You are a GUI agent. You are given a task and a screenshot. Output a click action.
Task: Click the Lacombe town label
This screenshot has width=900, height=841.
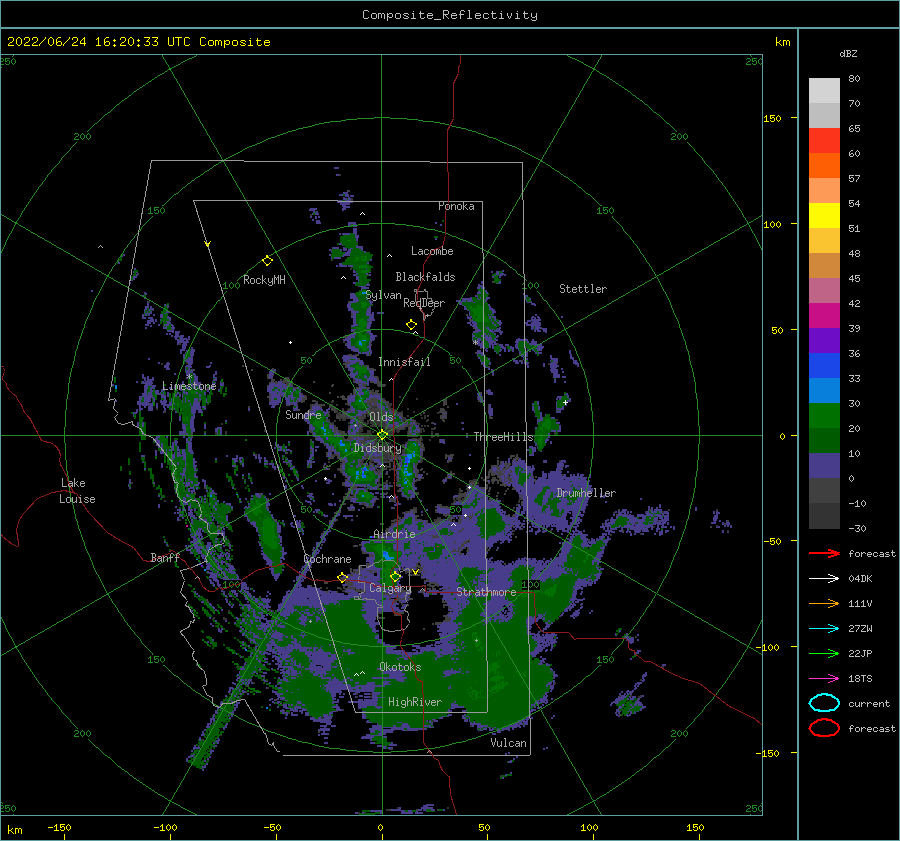coord(432,251)
